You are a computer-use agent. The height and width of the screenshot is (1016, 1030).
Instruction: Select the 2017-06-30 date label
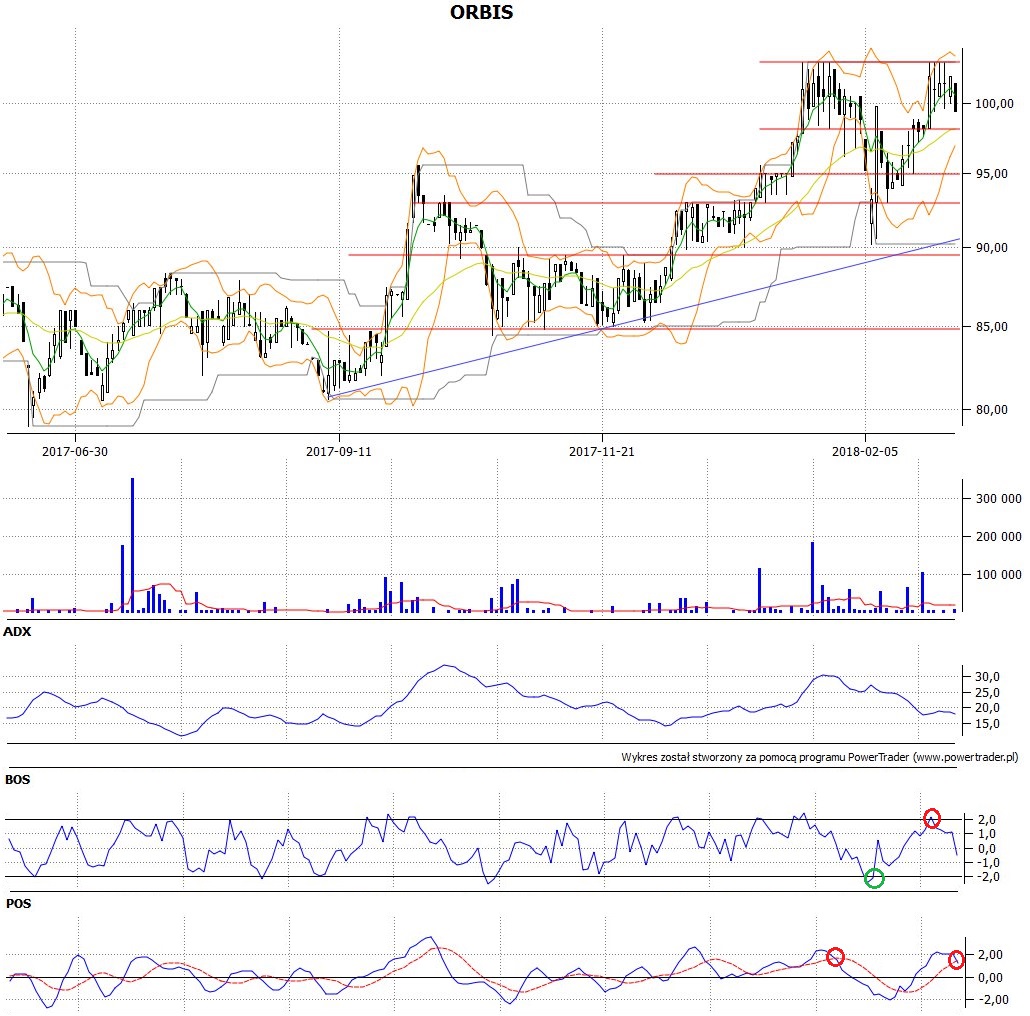(x=75, y=451)
